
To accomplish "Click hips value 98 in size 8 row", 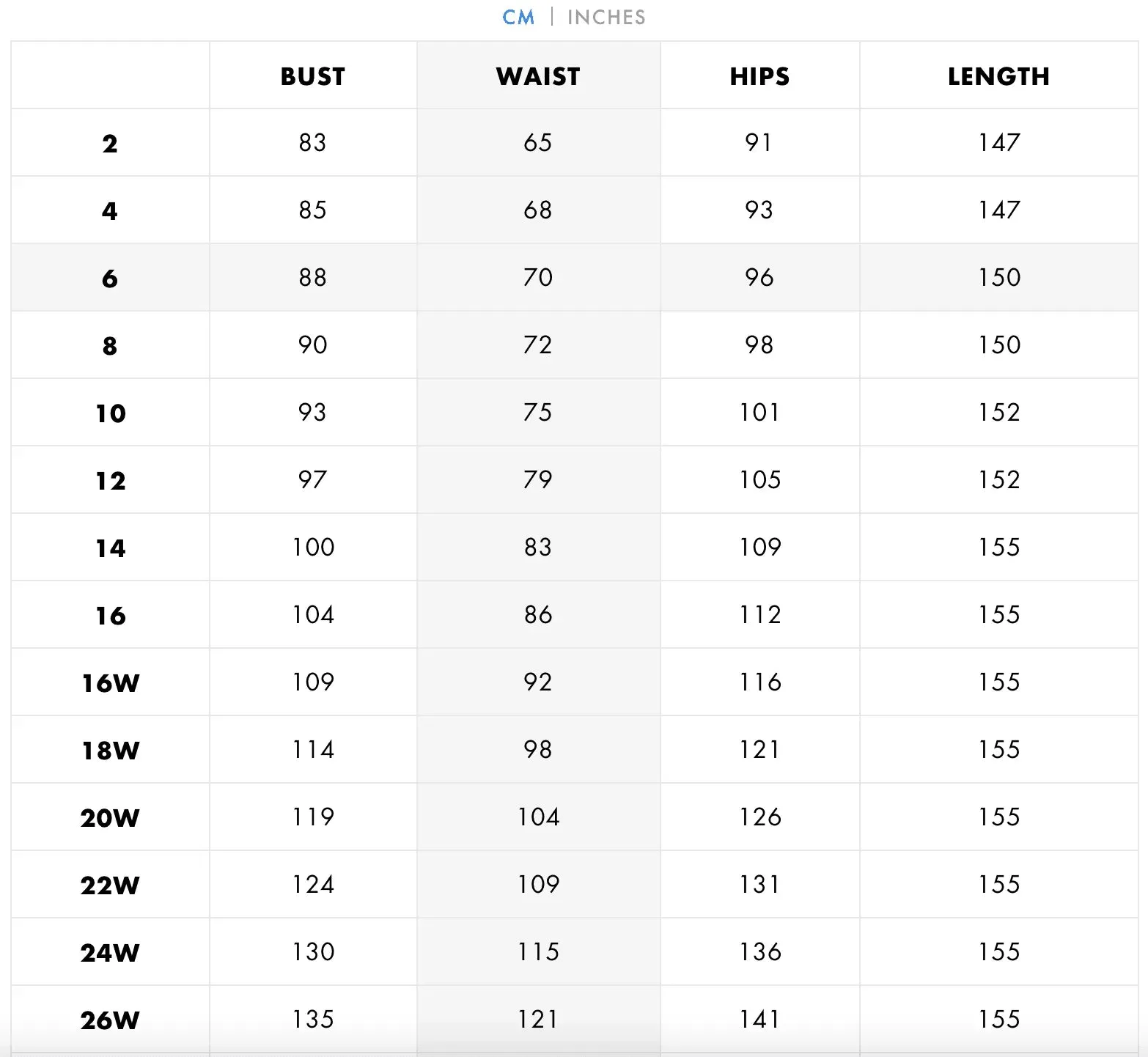I will pyautogui.click(x=759, y=345).
